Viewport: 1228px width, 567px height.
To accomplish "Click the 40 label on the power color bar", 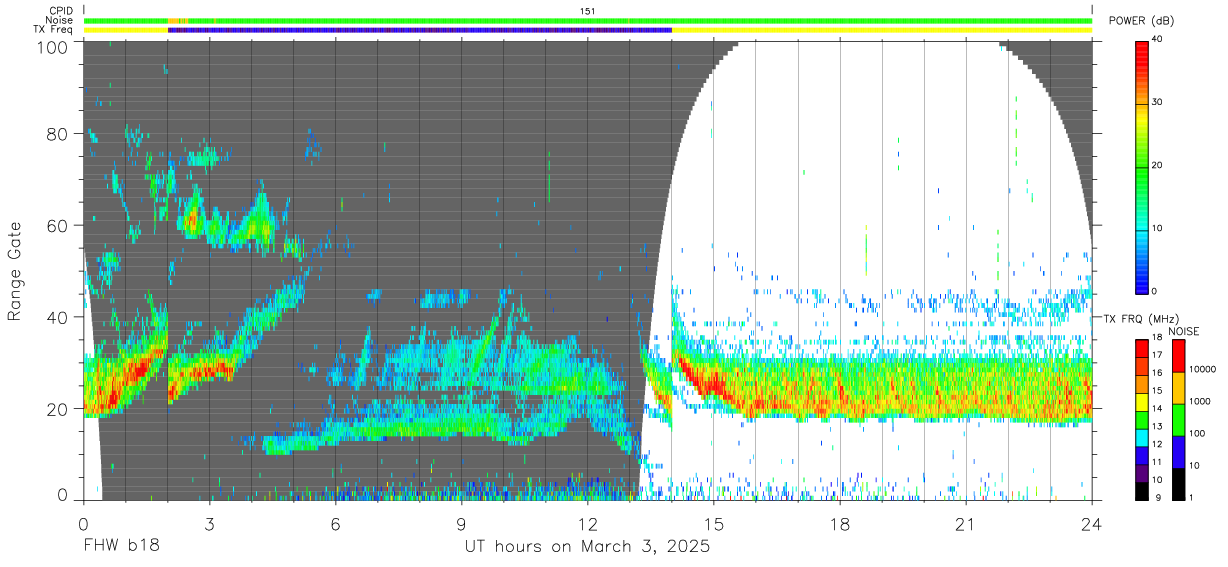I will [1158, 40].
